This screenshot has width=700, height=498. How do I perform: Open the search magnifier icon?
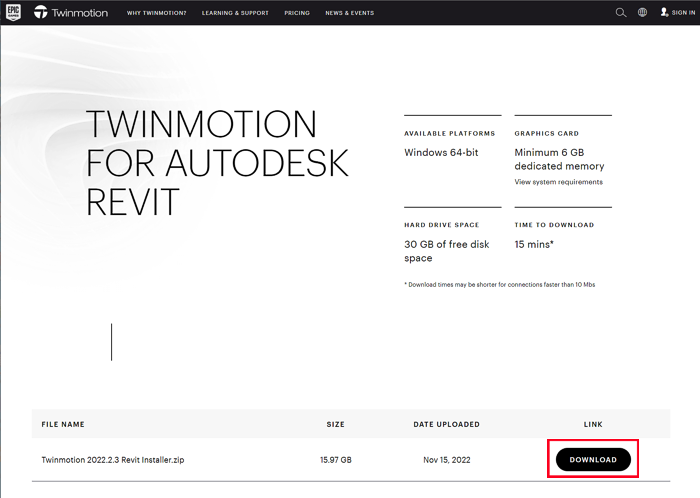click(x=621, y=13)
